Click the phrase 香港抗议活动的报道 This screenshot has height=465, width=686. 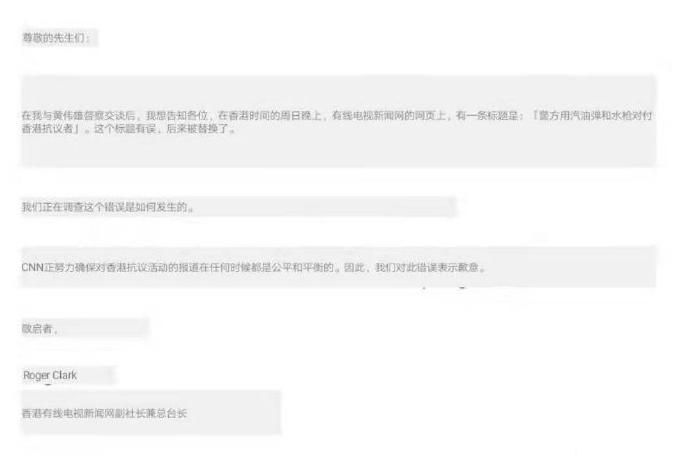[x=152, y=267]
